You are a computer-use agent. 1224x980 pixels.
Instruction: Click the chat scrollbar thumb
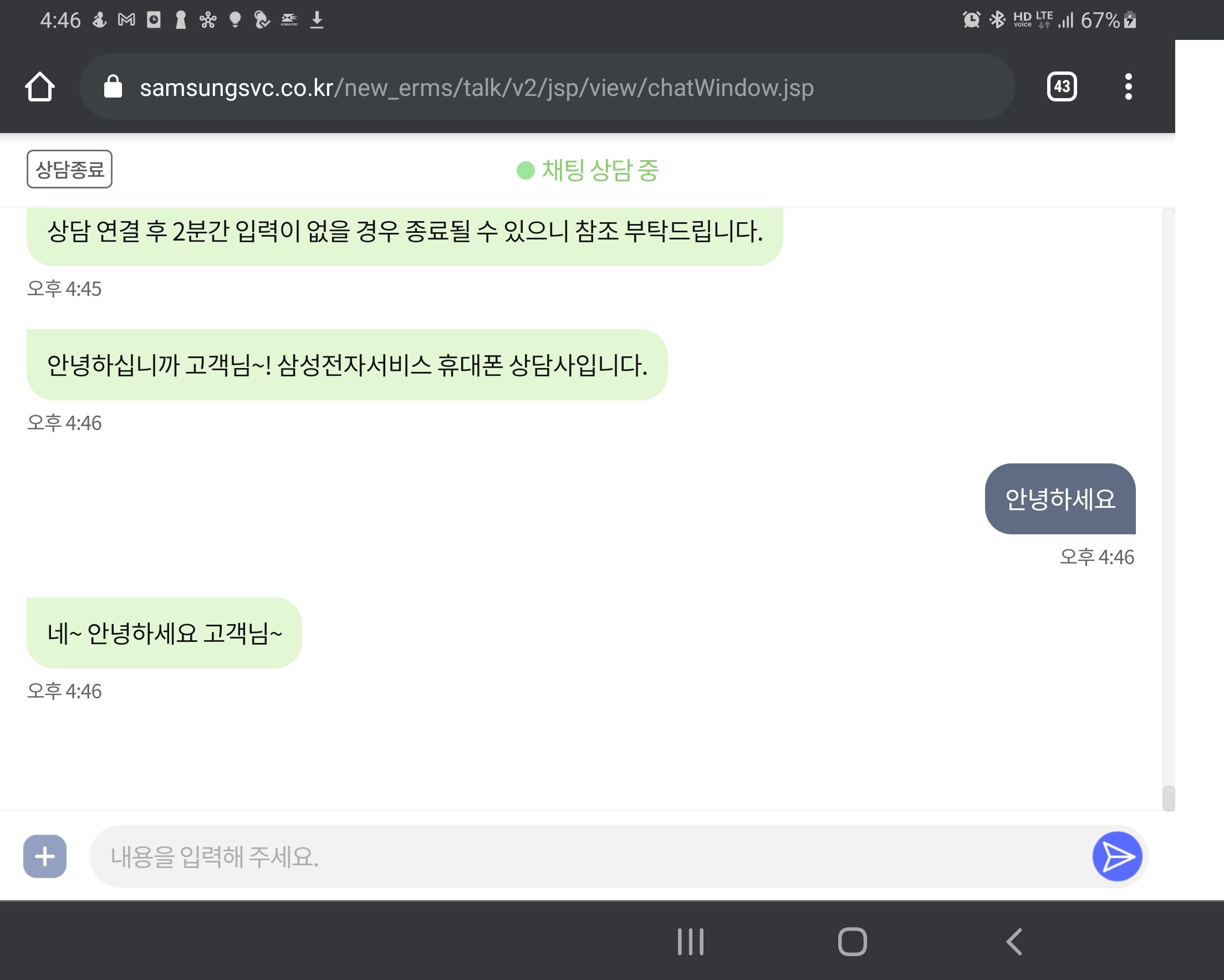[x=1168, y=798]
